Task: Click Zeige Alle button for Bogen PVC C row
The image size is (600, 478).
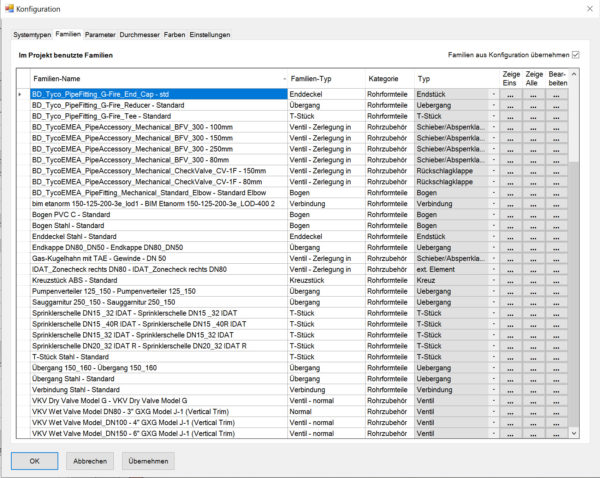Action: coord(533,215)
